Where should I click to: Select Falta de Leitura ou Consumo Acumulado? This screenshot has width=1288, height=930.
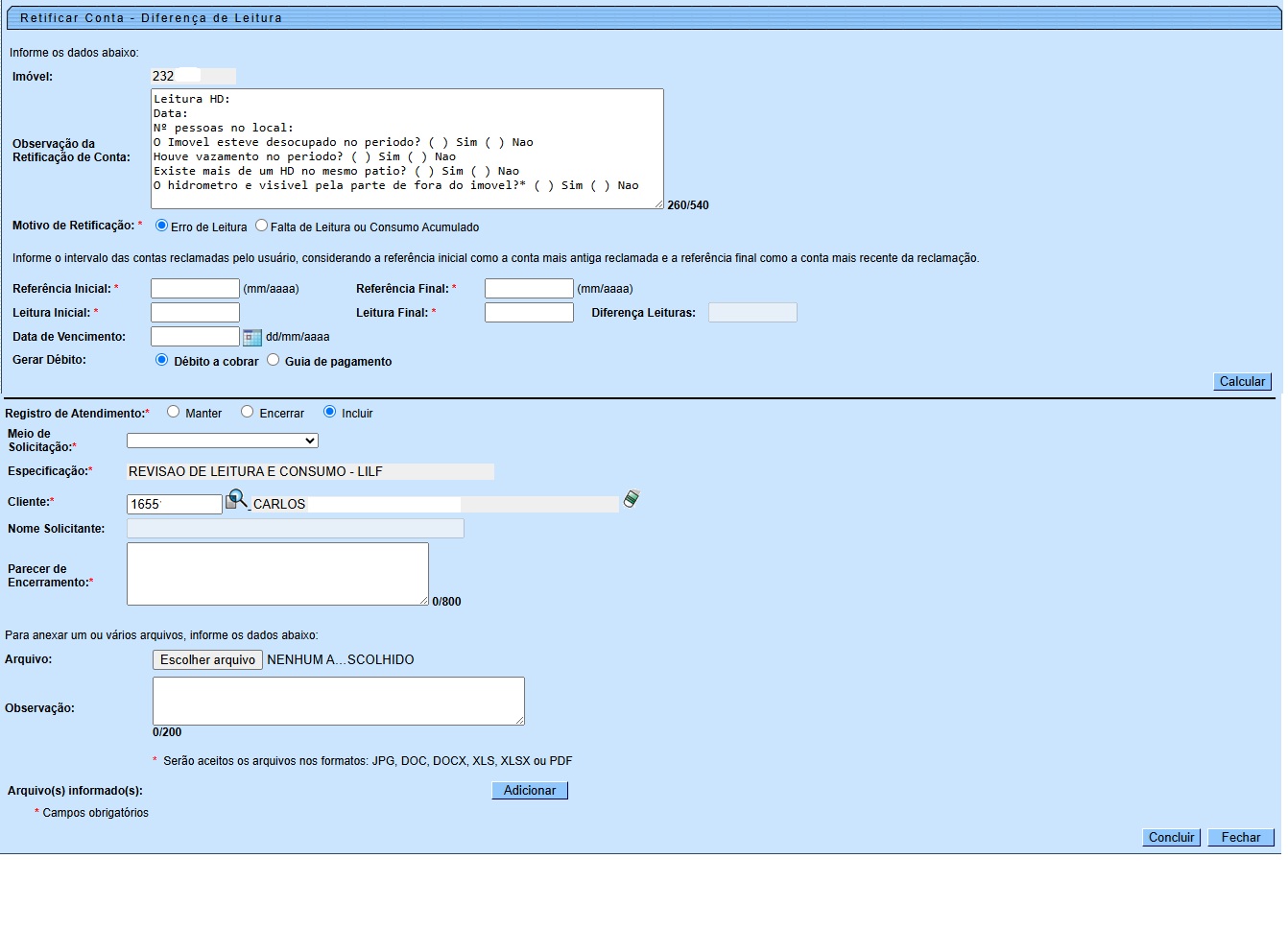point(261,226)
